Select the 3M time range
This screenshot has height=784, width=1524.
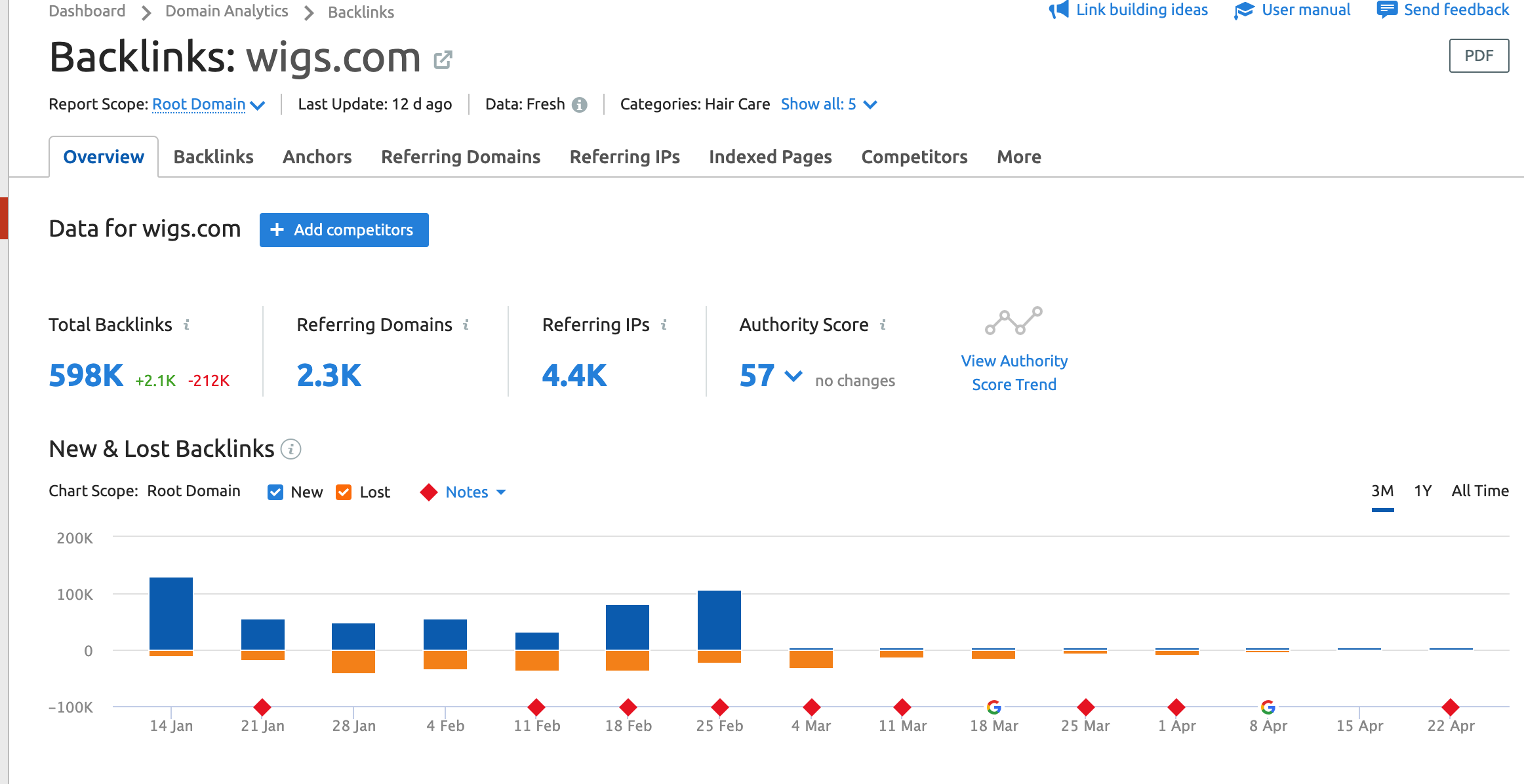pyautogui.click(x=1382, y=491)
